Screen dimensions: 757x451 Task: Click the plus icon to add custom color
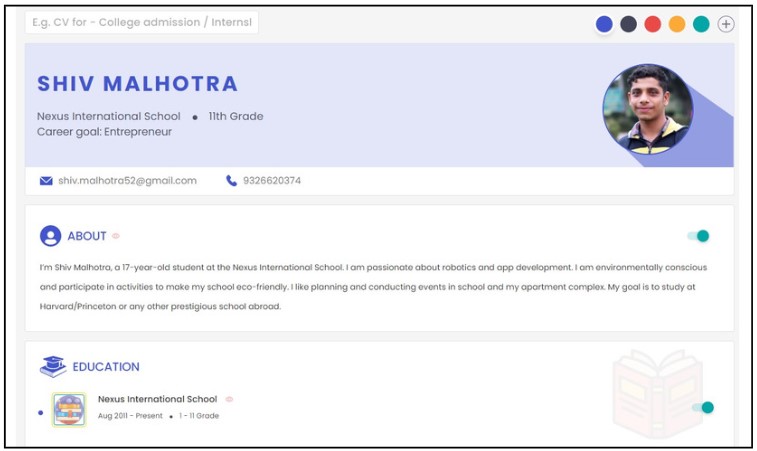726,24
